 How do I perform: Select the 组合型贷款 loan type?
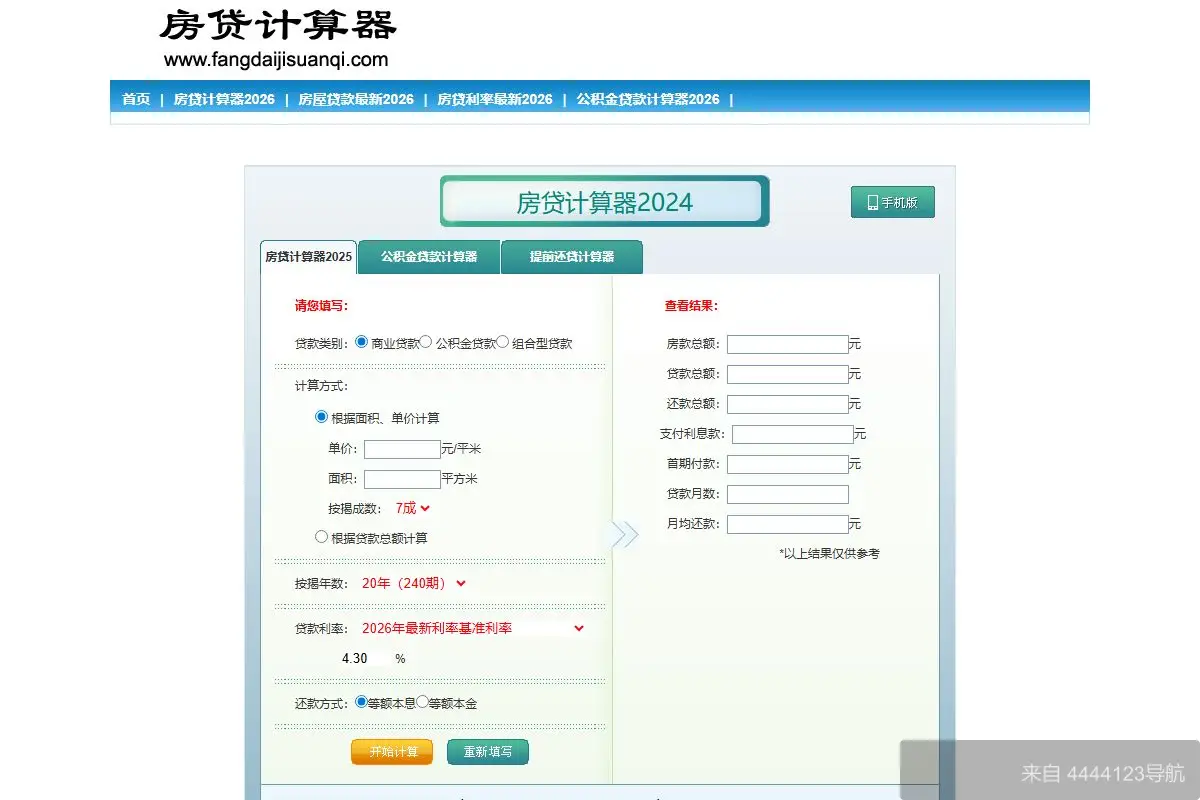coord(503,341)
